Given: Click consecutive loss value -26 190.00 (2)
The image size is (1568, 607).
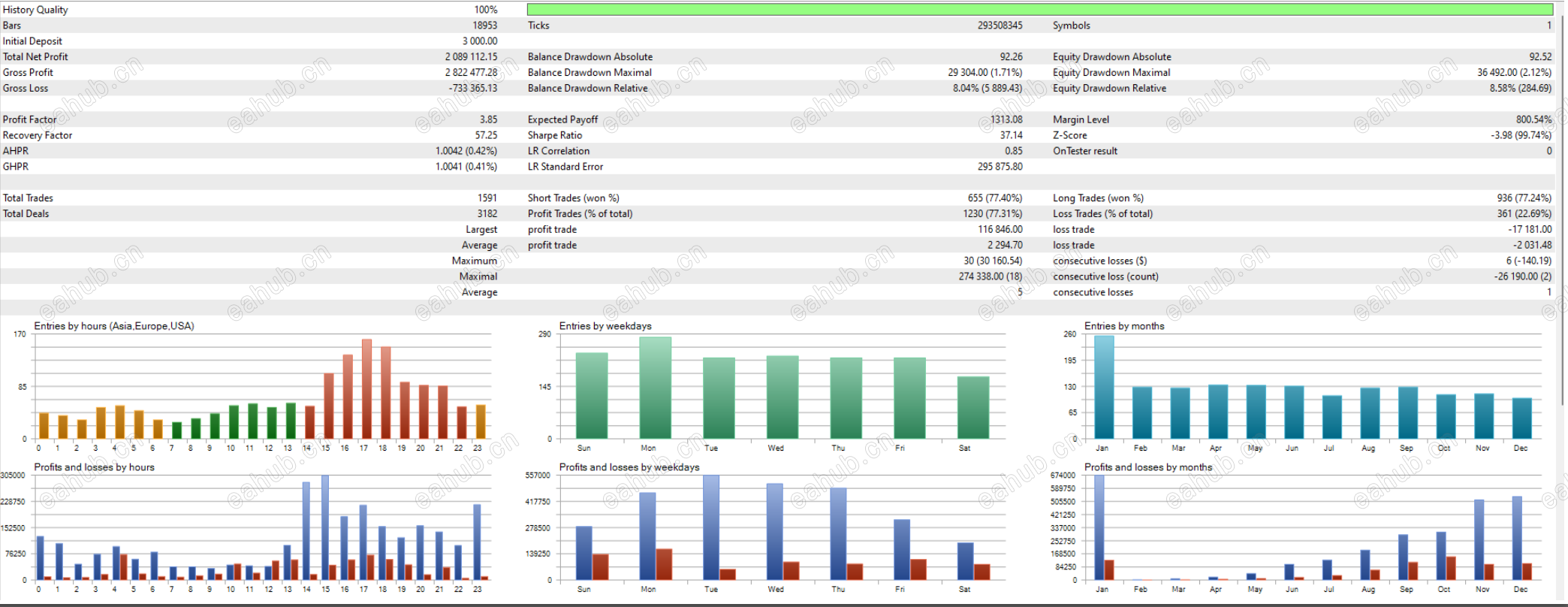Looking at the screenshot, I should click(x=1522, y=278).
